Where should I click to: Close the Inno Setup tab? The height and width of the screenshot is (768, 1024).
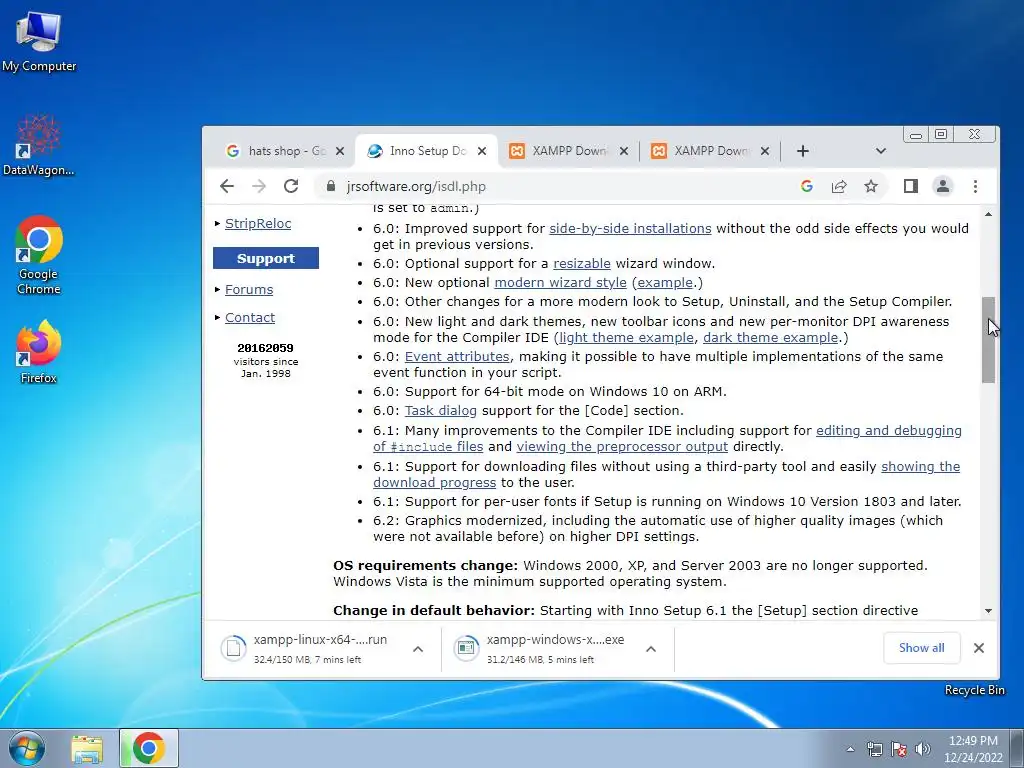coord(482,151)
